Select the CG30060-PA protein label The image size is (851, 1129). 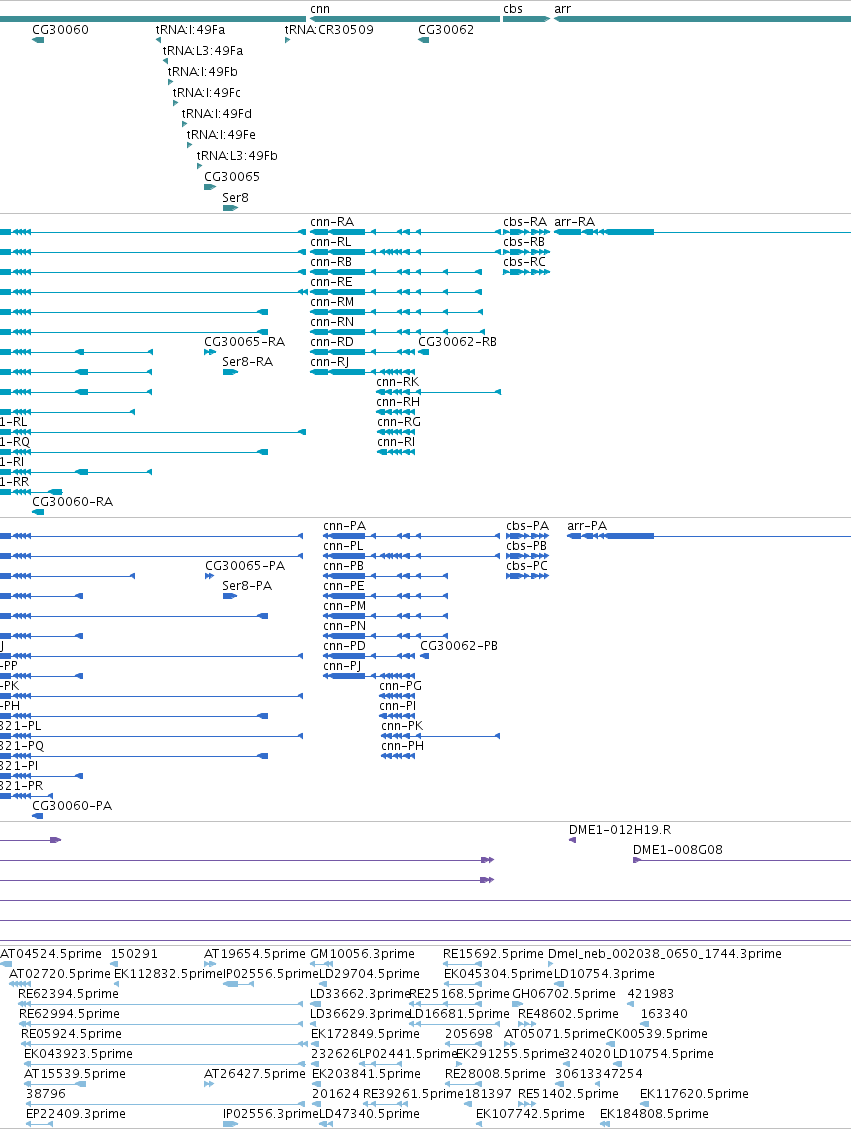[72, 806]
